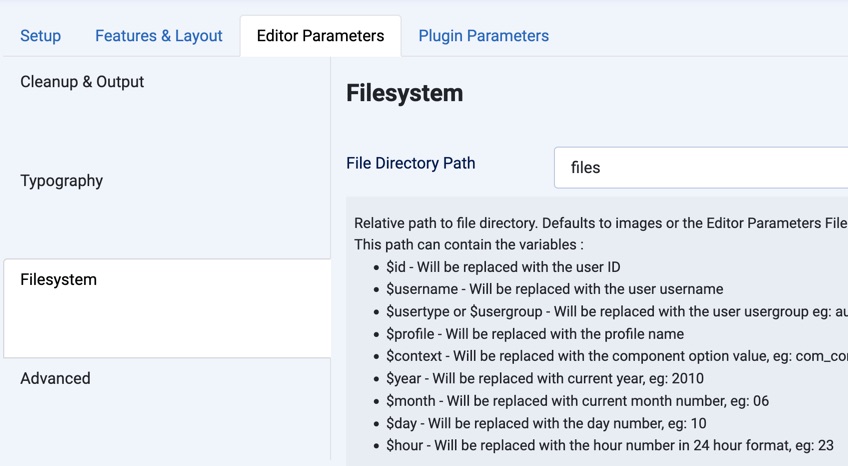Open the Cleanup & Output section
Viewport: 848px width, 466px height.
[x=82, y=82]
